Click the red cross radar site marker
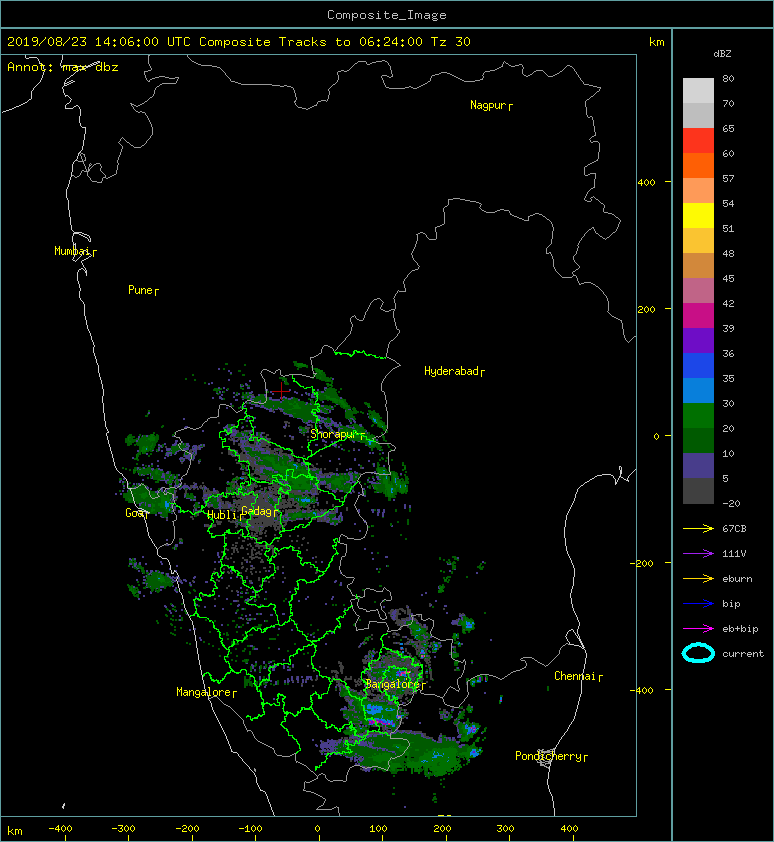Viewport: 774px width, 842px height. pos(281,391)
